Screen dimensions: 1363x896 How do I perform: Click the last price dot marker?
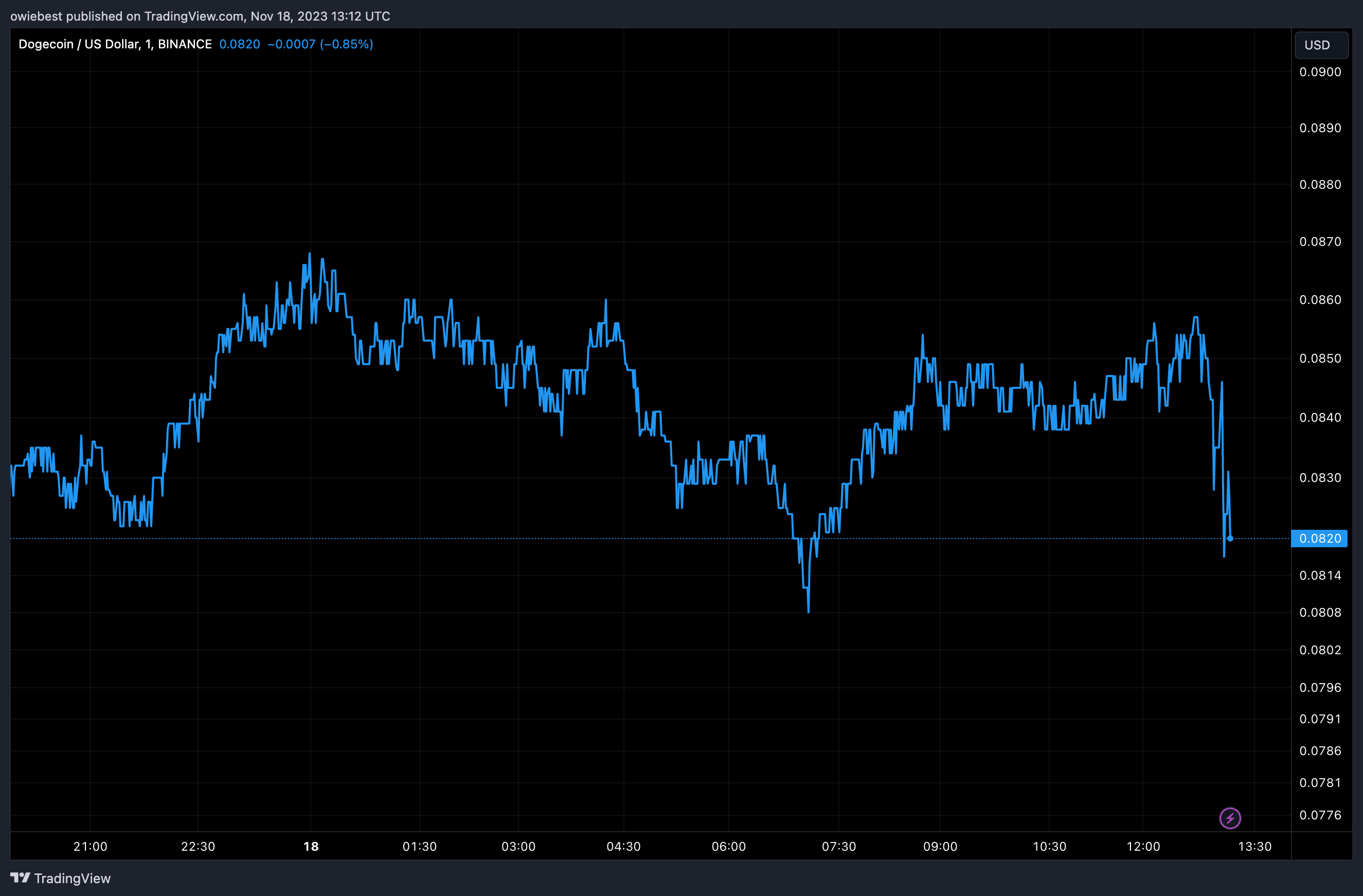point(1230,538)
